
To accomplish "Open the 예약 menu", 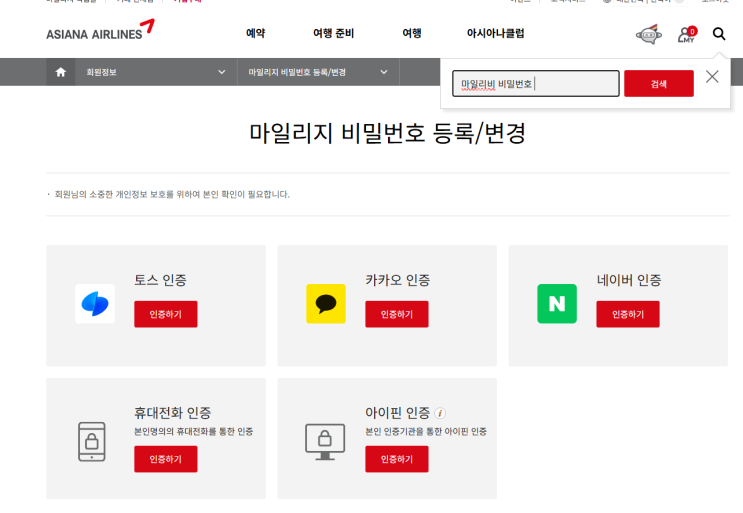I will tap(255, 33).
